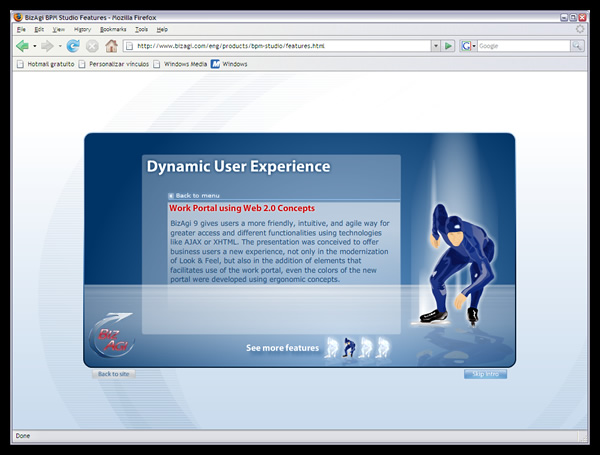
Task: Open the History menu
Action: [x=82, y=30]
